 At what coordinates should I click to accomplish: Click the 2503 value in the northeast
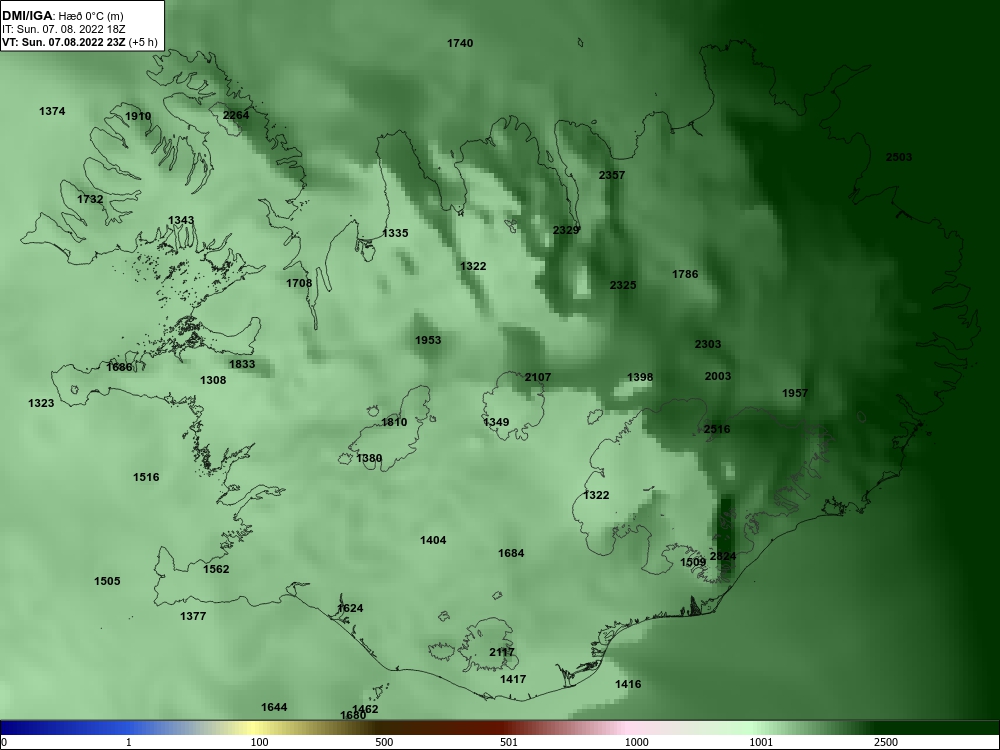coord(899,158)
